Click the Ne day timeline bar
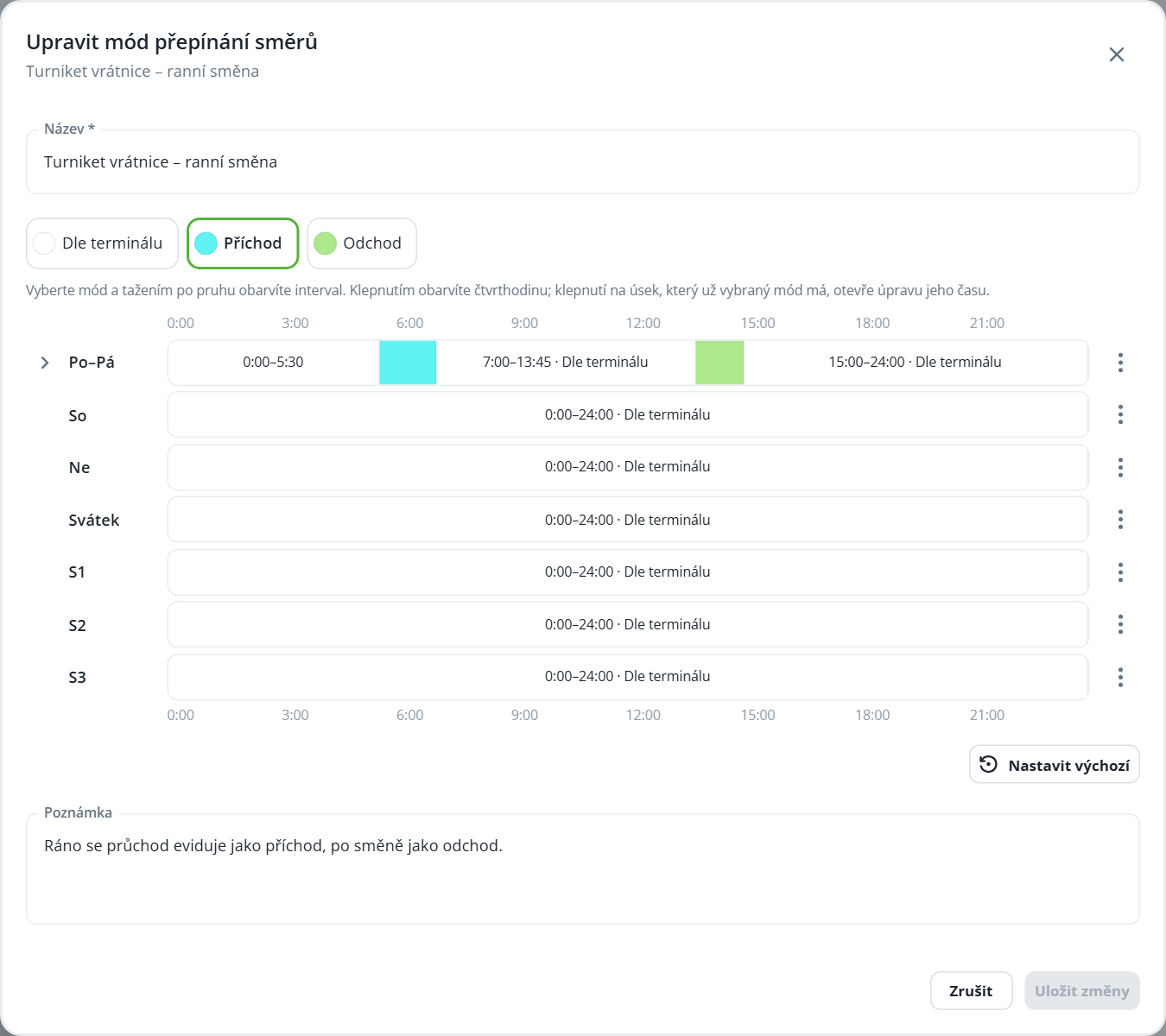 point(628,467)
